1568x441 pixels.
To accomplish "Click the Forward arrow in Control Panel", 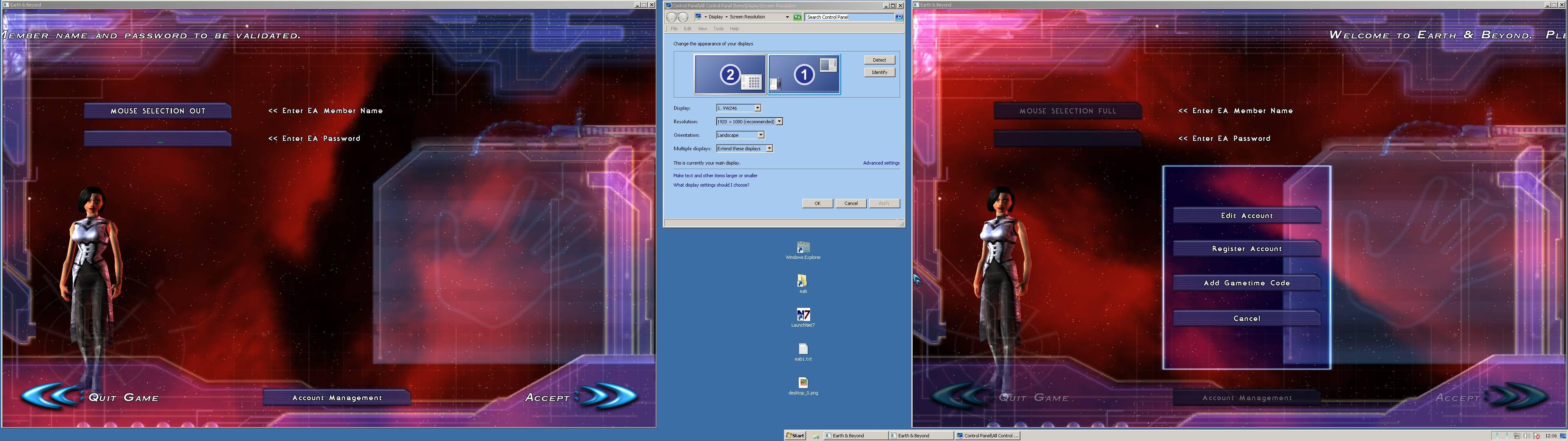I will 683,17.
